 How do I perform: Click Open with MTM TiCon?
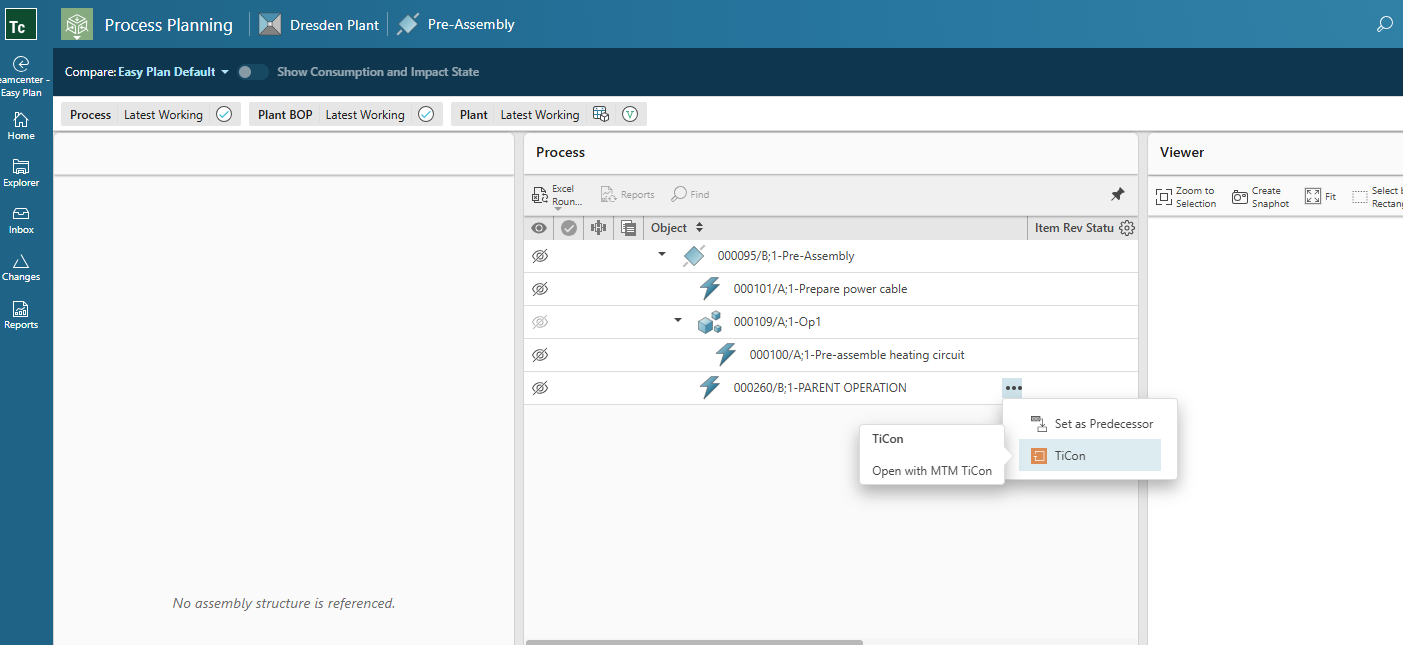(x=932, y=471)
